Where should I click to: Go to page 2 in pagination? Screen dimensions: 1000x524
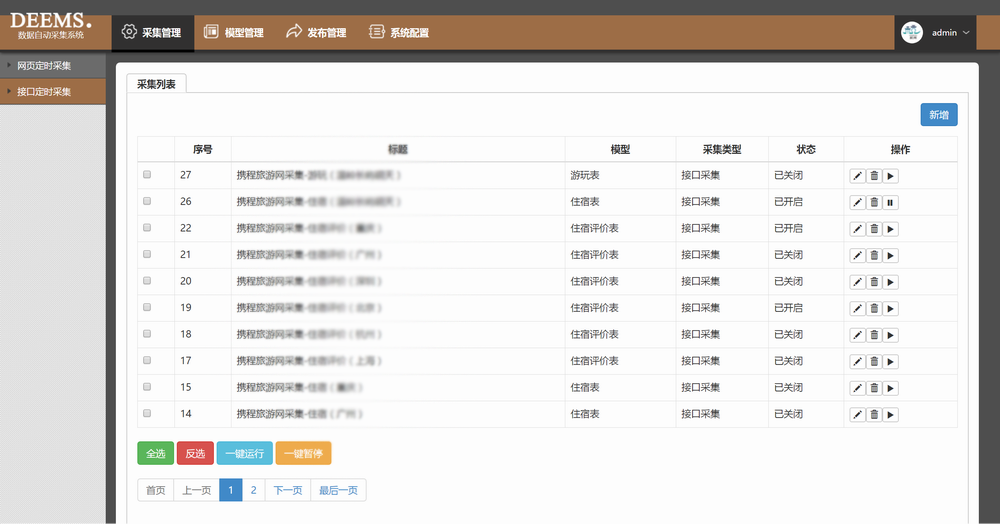point(253,490)
